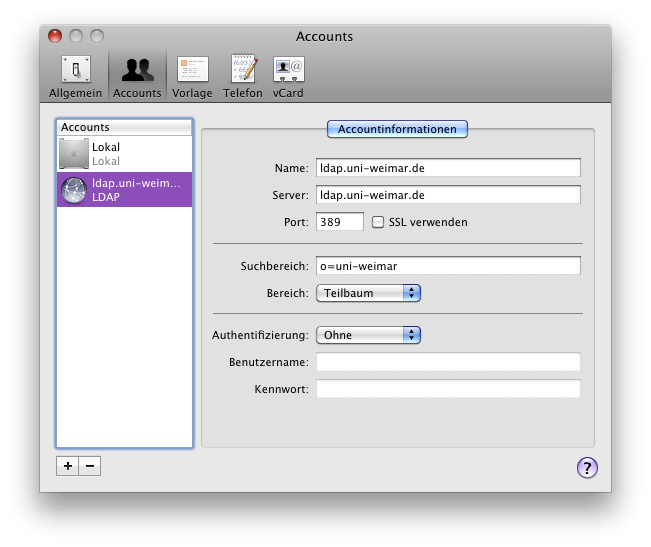Click into the Name text field

(448, 168)
